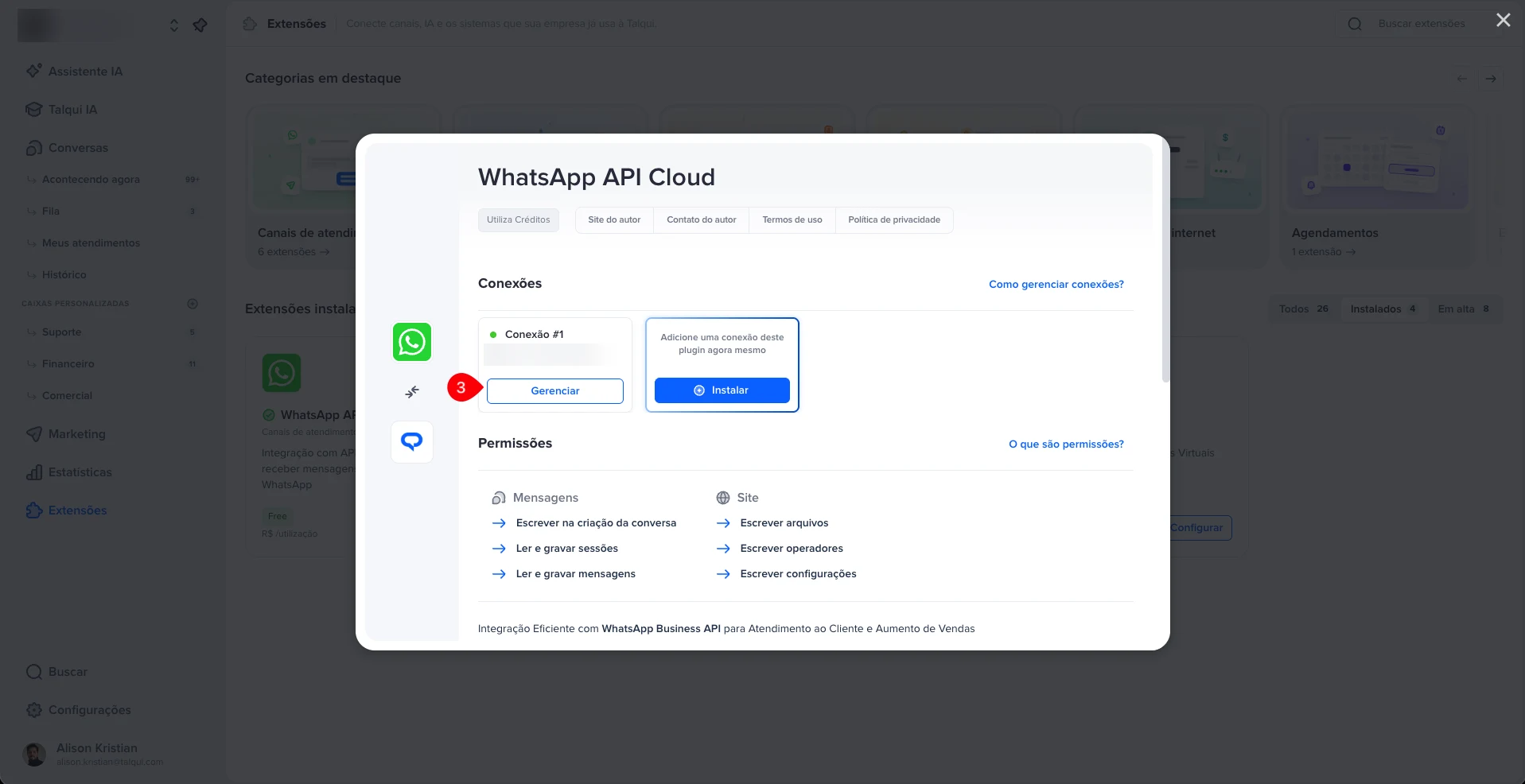Screen dimensions: 1525x784
Task: Open the Termos de uso tab
Action: pyautogui.click(x=792, y=220)
